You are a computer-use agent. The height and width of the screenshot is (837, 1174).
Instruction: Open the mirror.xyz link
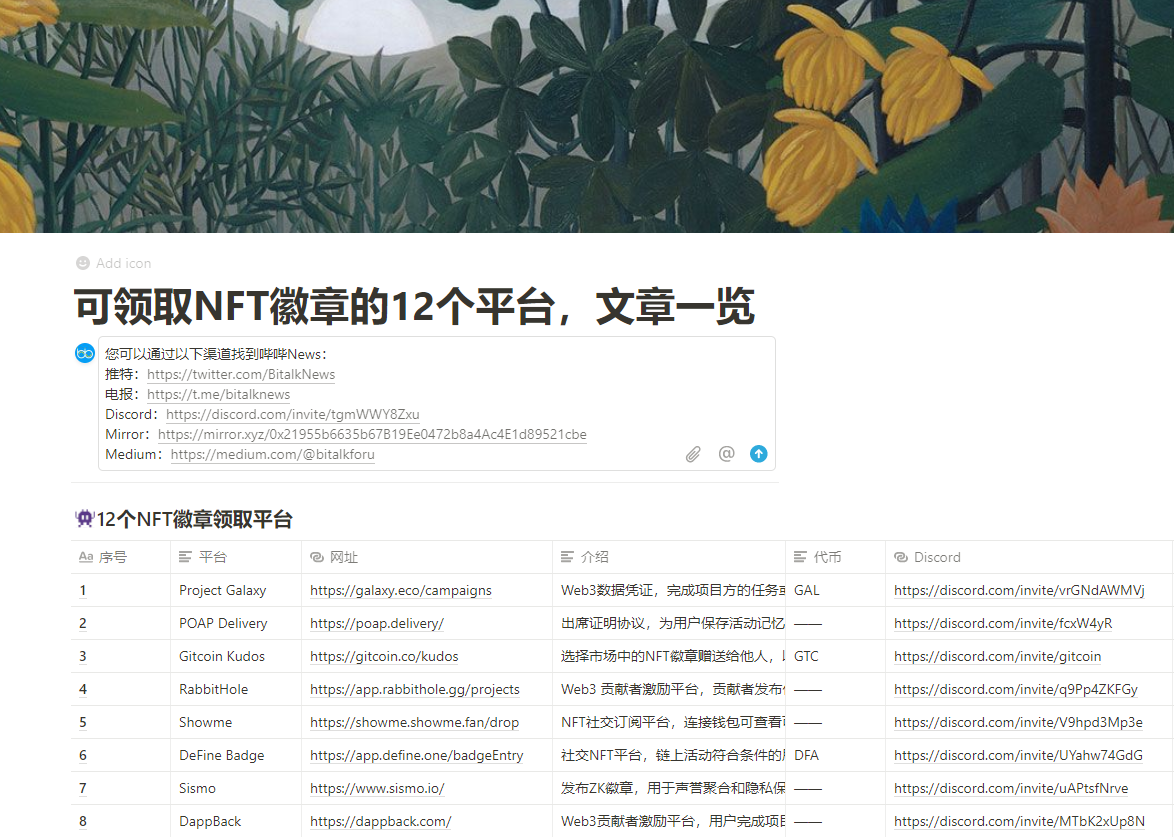(x=372, y=434)
